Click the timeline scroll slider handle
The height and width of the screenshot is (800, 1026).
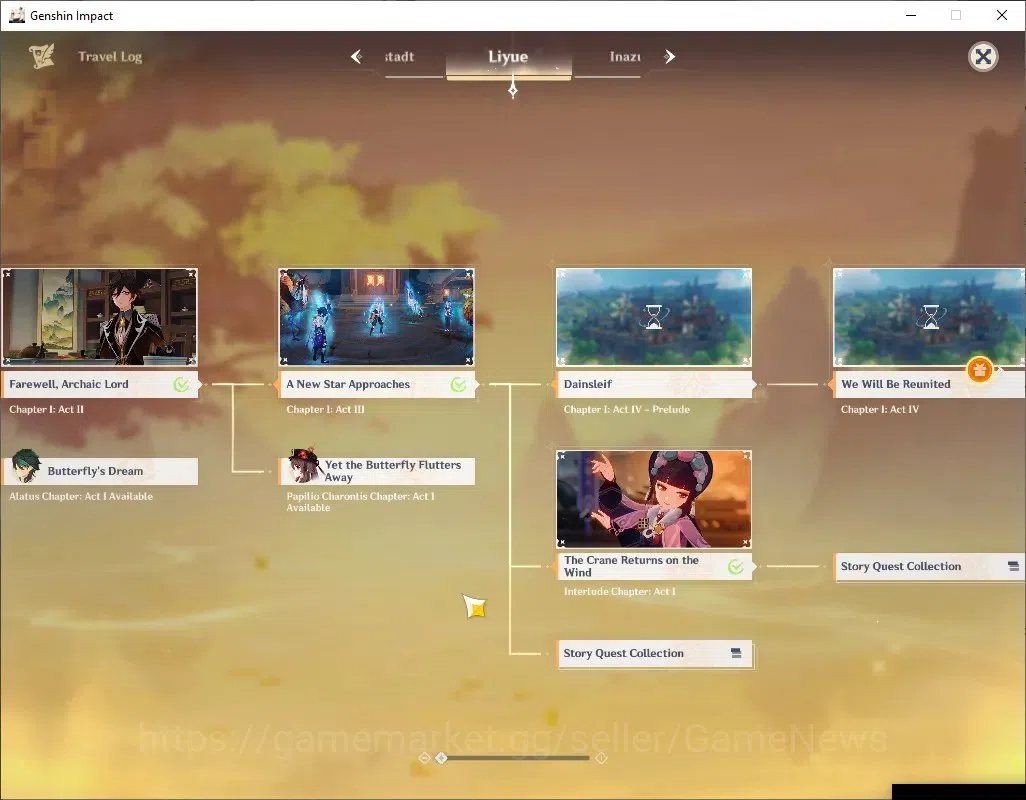tap(441, 758)
